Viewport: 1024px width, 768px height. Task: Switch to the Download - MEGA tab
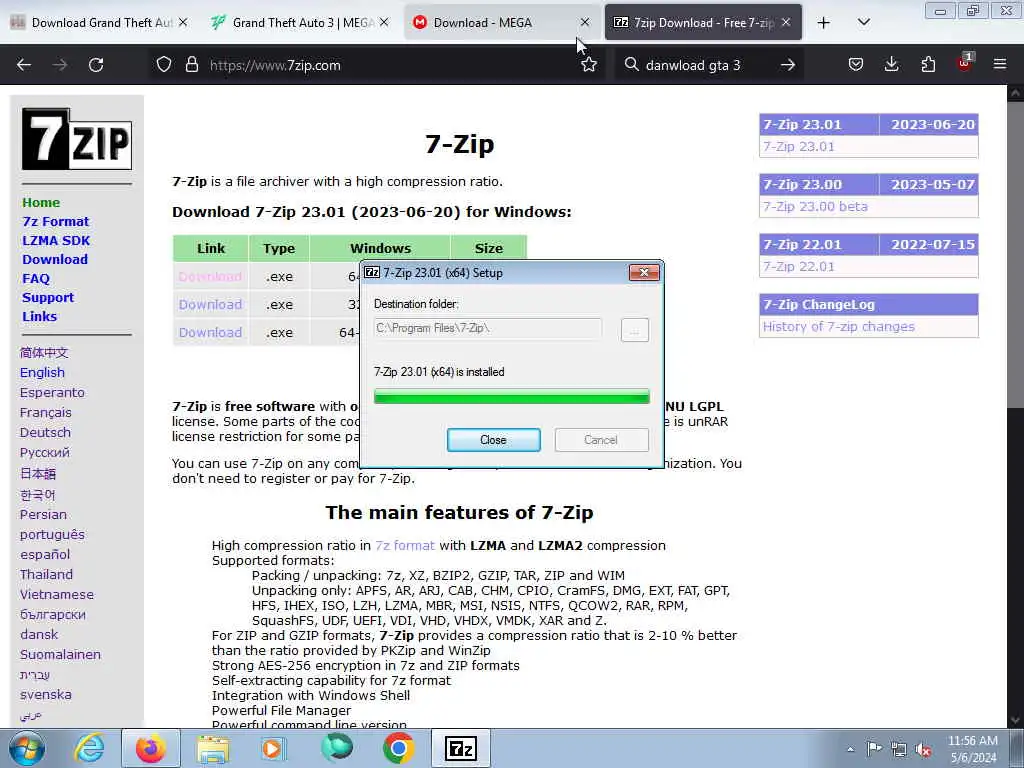[502, 23]
